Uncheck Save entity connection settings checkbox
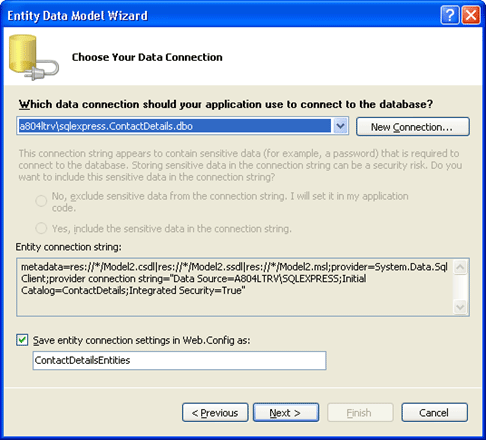The height and width of the screenshot is (440, 486). [x=22, y=340]
